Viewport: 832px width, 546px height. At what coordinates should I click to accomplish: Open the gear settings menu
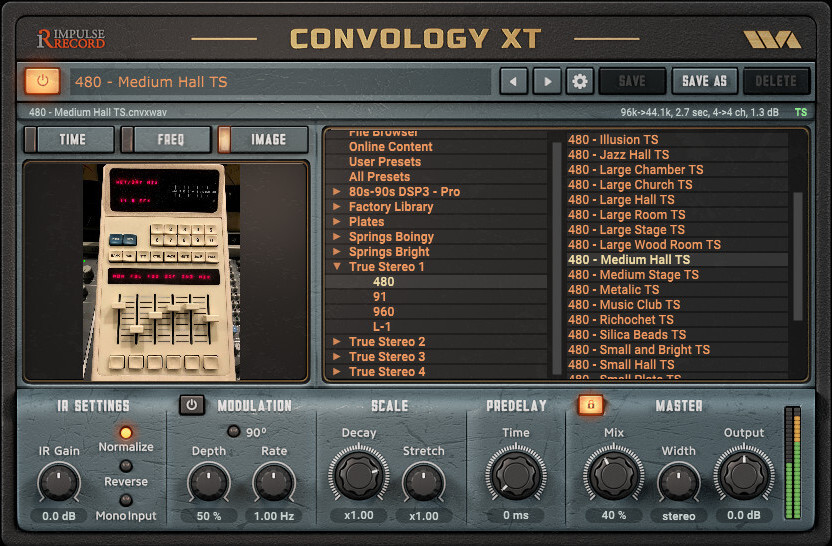579,81
